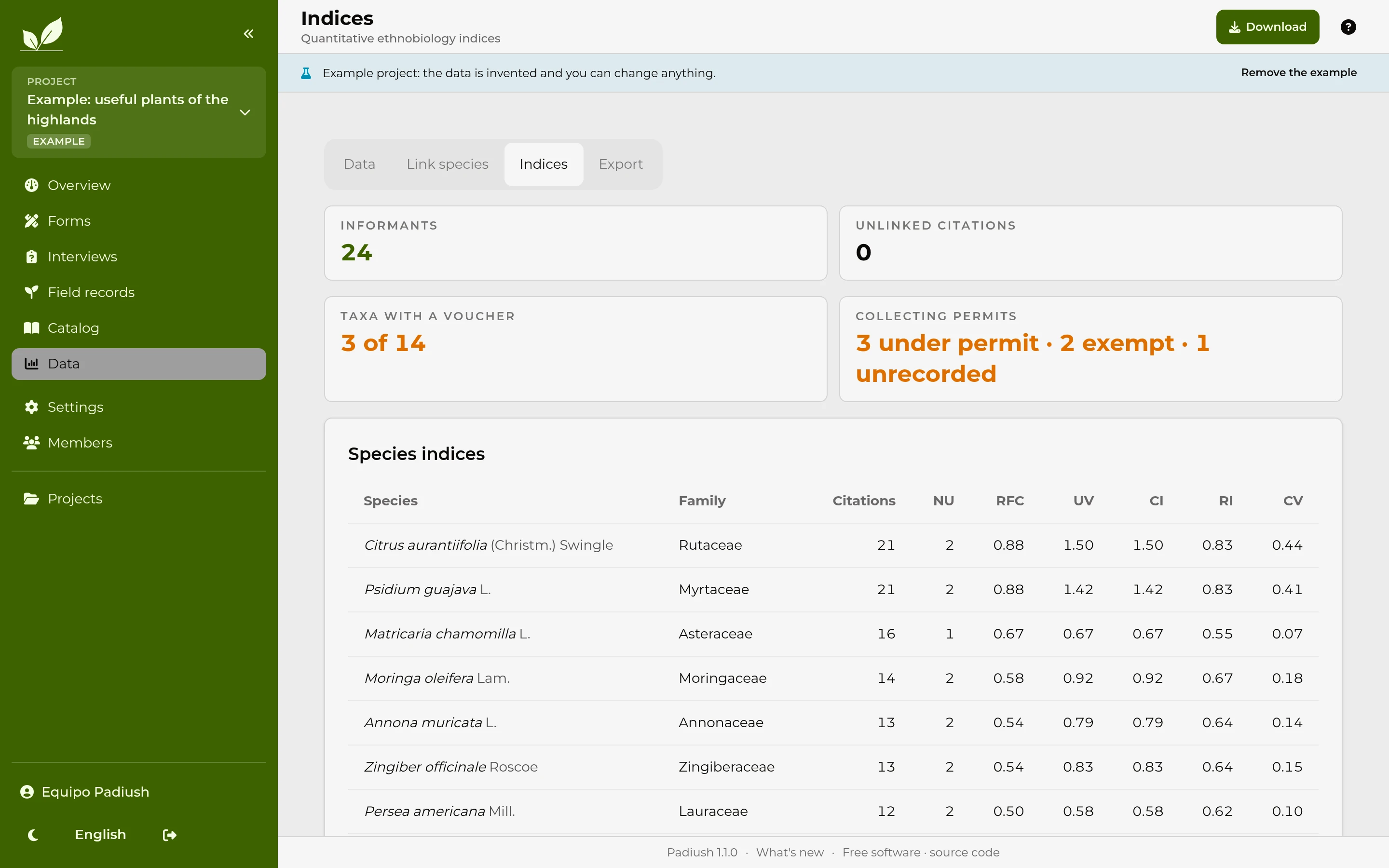Click the Equipo Padiush account name
The width and height of the screenshot is (1389, 868).
(95, 792)
